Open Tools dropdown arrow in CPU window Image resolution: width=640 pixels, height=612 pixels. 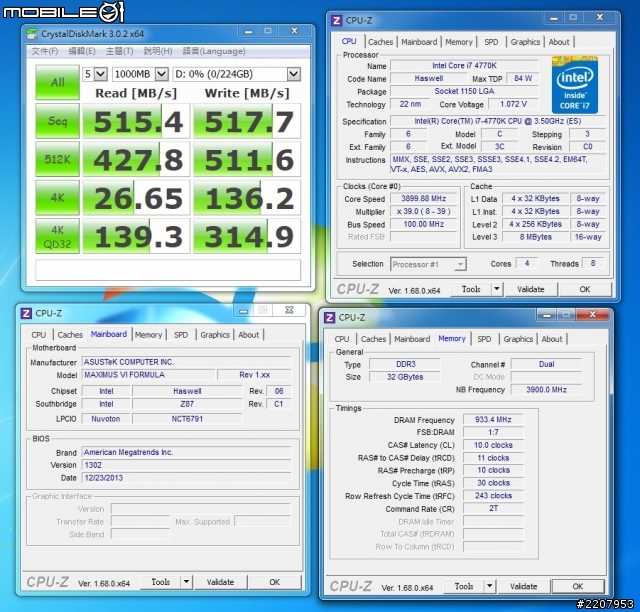pos(496,289)
